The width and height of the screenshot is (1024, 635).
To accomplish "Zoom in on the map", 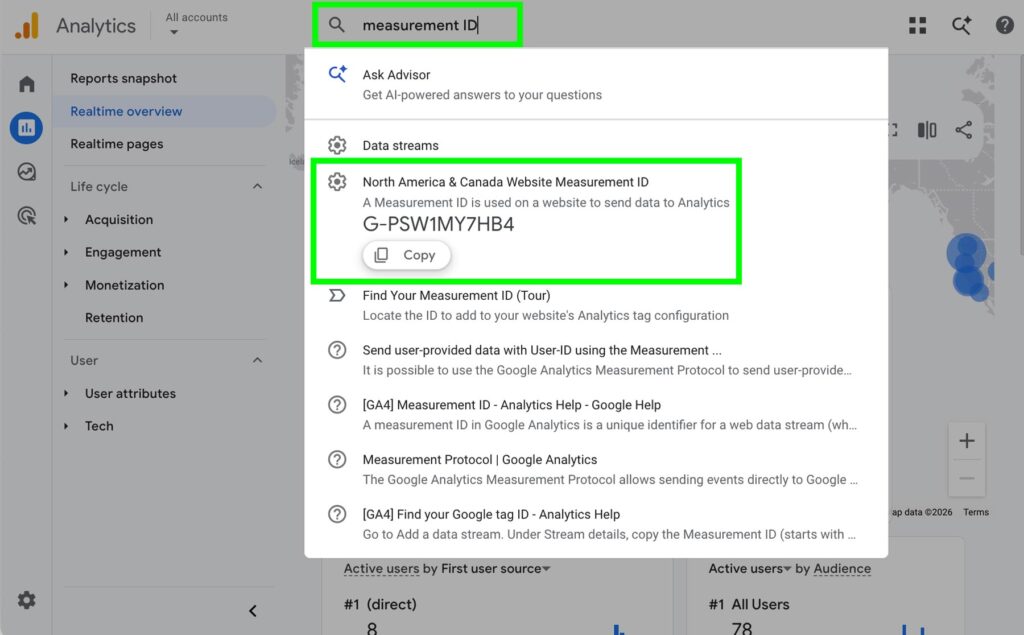I will pos(967,441).
